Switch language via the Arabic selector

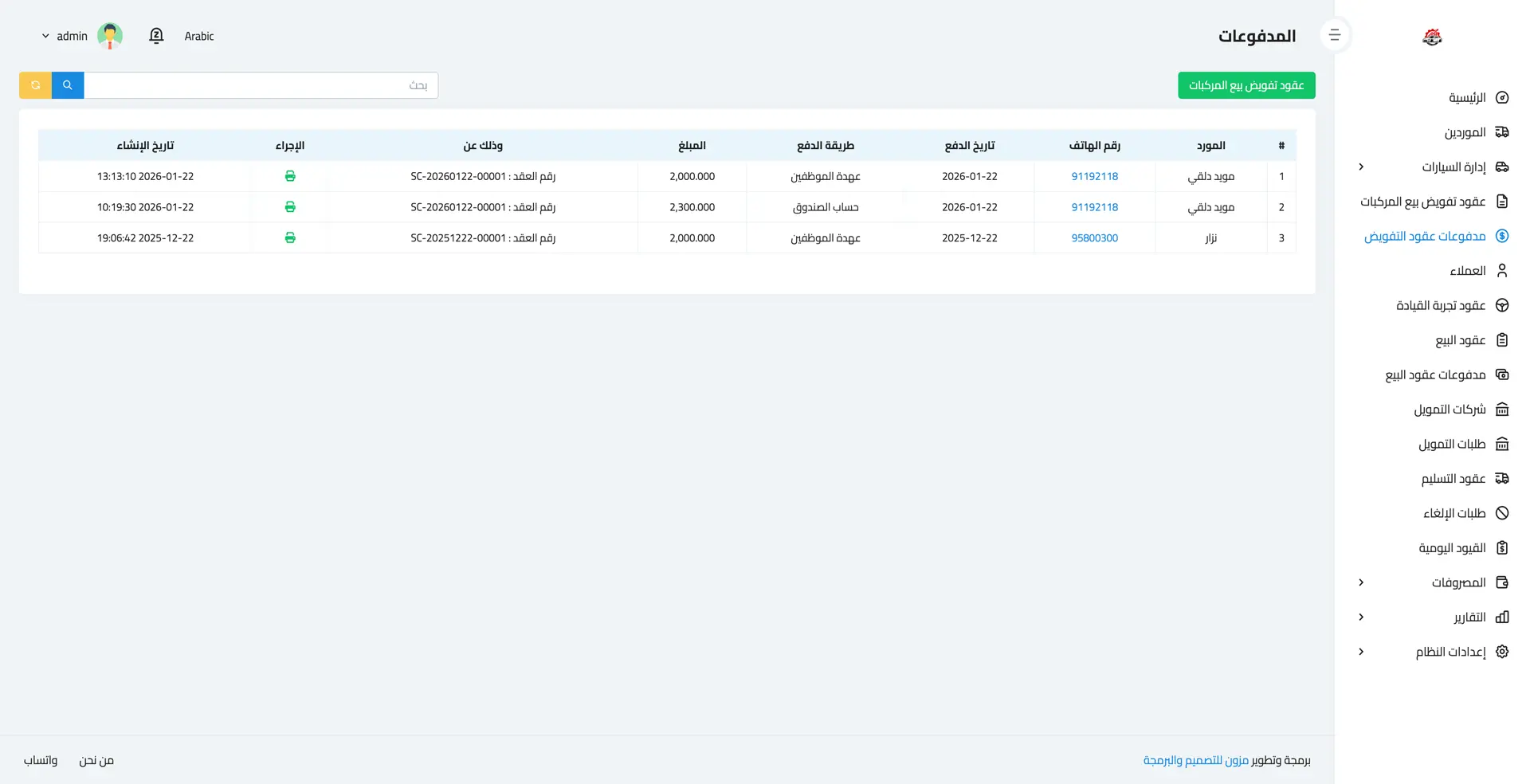(199, 36)
